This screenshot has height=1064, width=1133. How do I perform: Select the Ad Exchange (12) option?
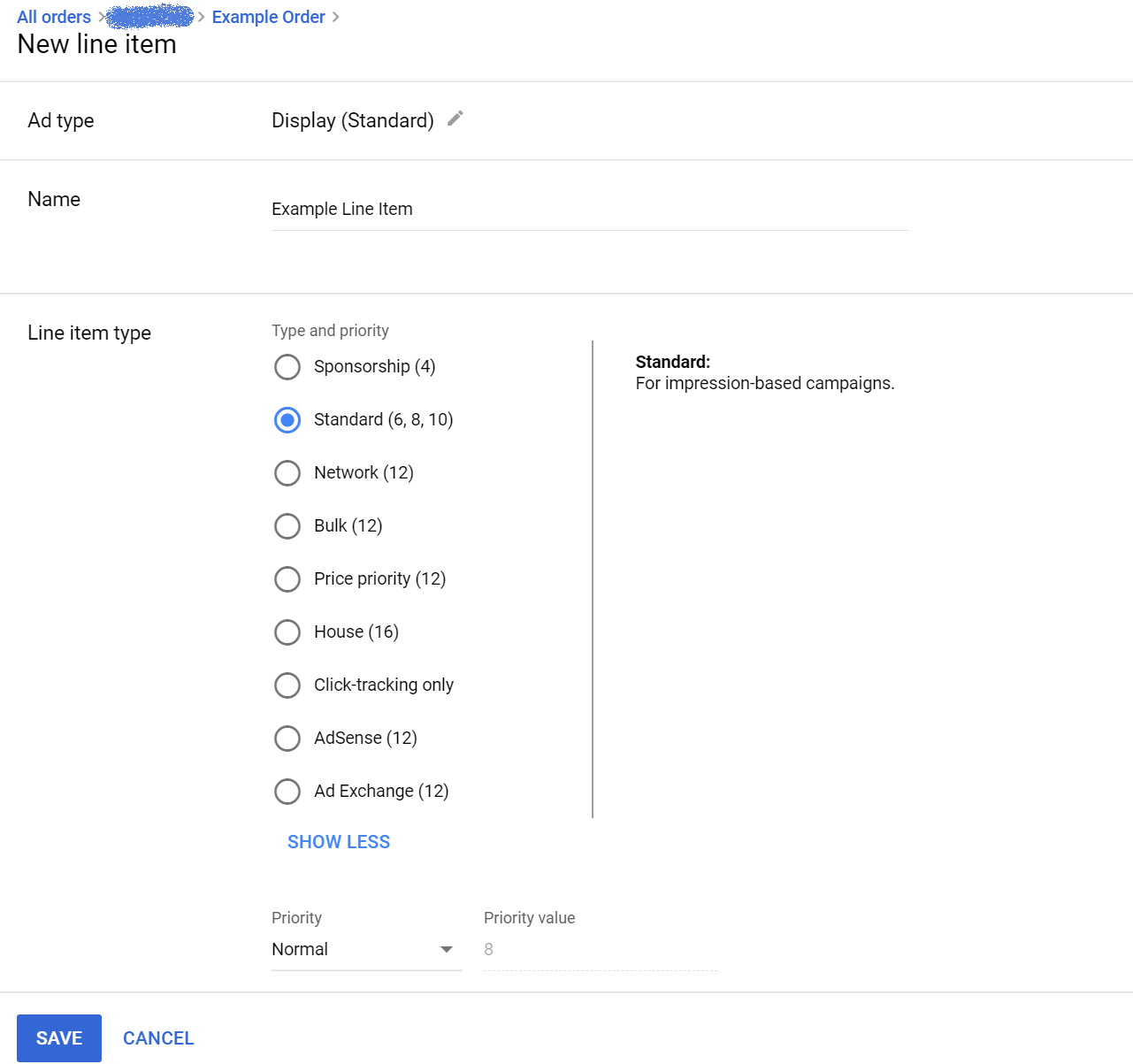click(287, 792)
